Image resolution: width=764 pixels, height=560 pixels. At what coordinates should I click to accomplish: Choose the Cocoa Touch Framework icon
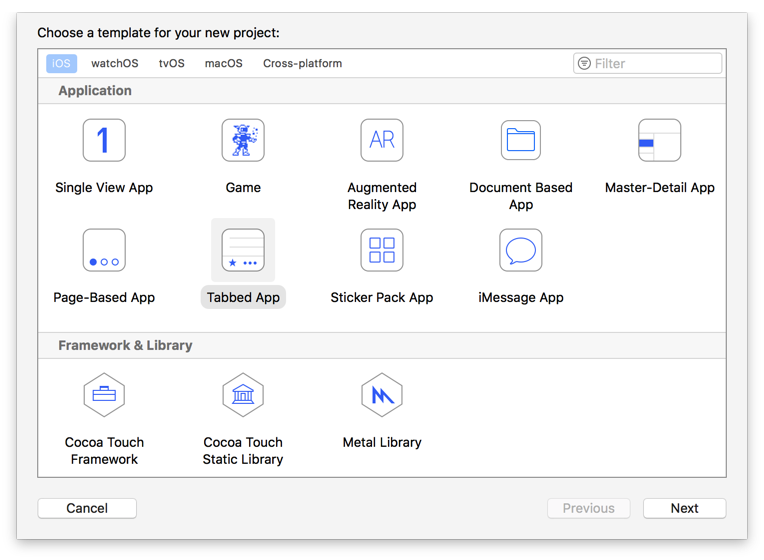tap(104, 395)
